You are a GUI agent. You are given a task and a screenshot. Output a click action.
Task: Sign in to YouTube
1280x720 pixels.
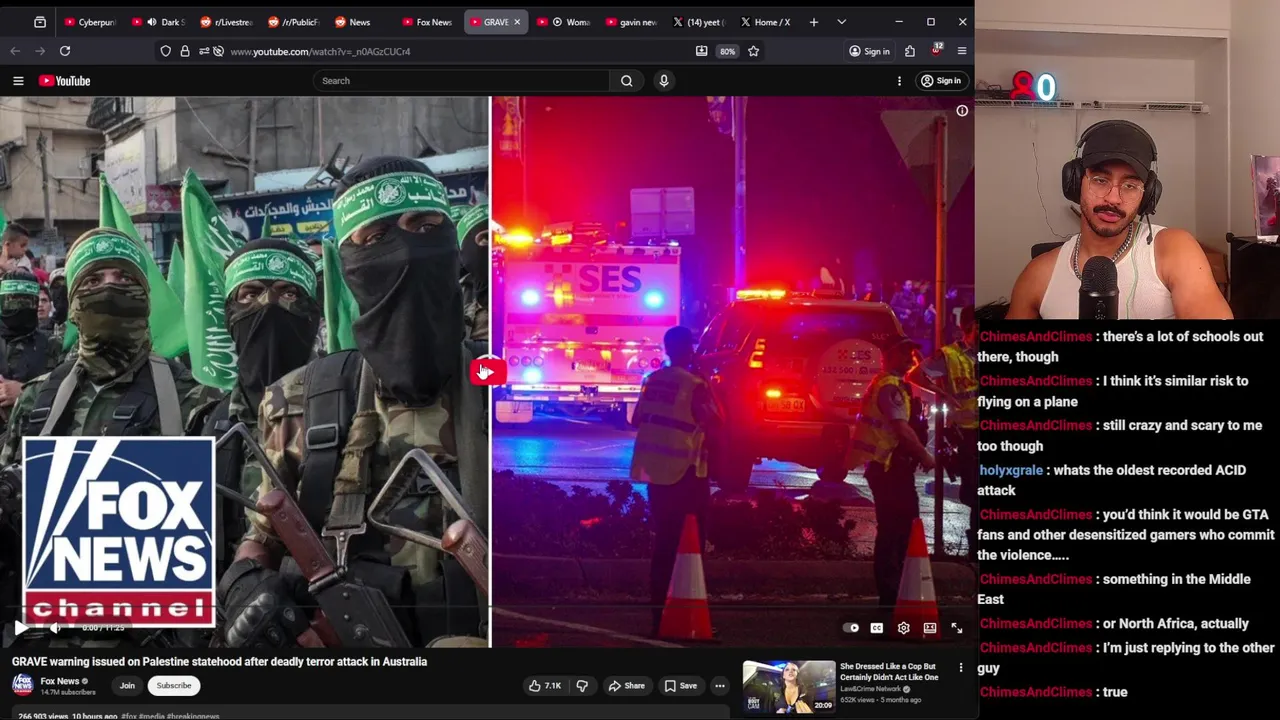941,81
